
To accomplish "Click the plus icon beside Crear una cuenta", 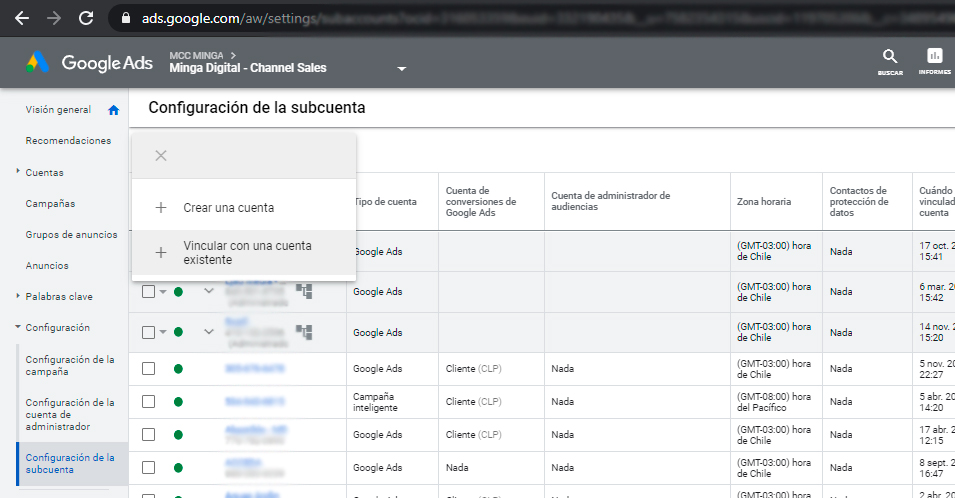I will pos(161,208).
